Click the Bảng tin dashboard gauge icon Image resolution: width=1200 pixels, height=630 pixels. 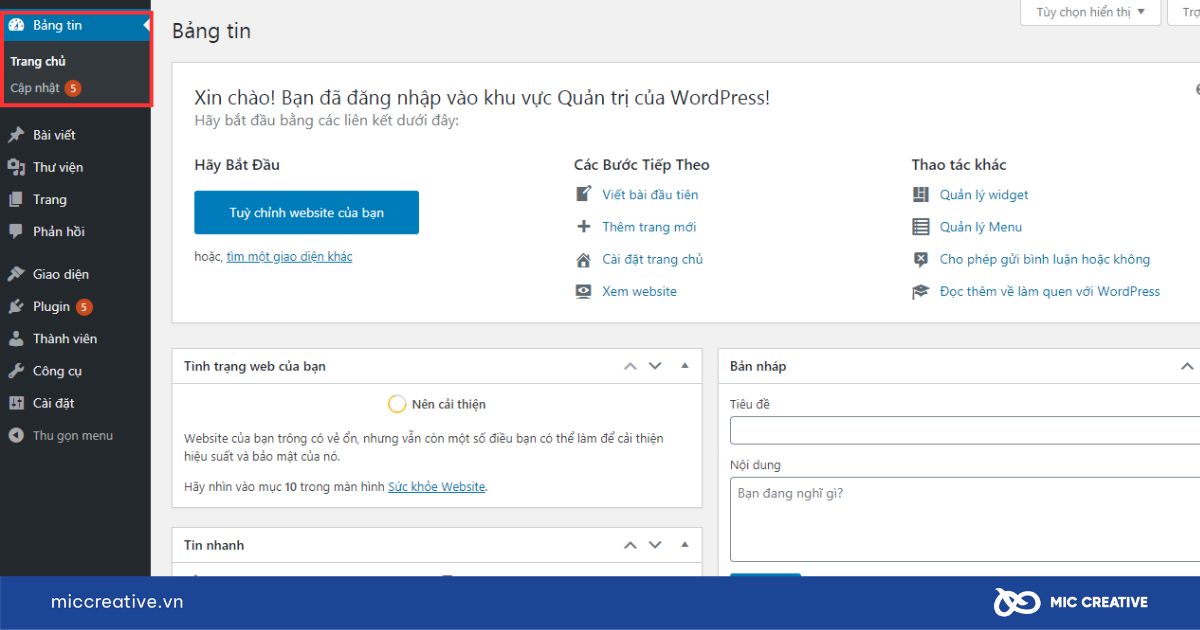pyautogui.click(x=16, y=25)
